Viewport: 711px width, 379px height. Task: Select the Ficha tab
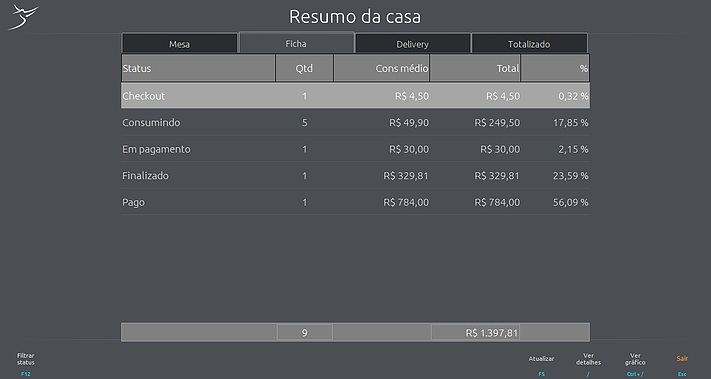[296, 43]
